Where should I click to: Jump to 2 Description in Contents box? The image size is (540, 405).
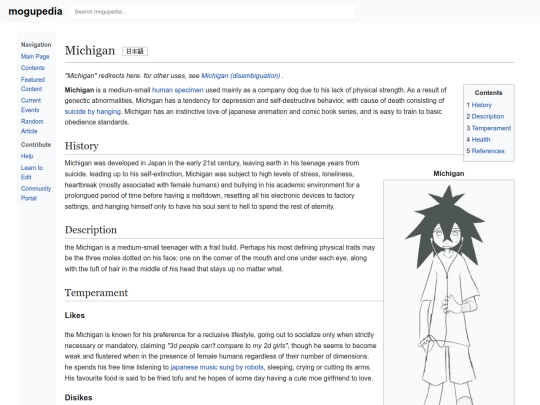(x=485, y=116)
